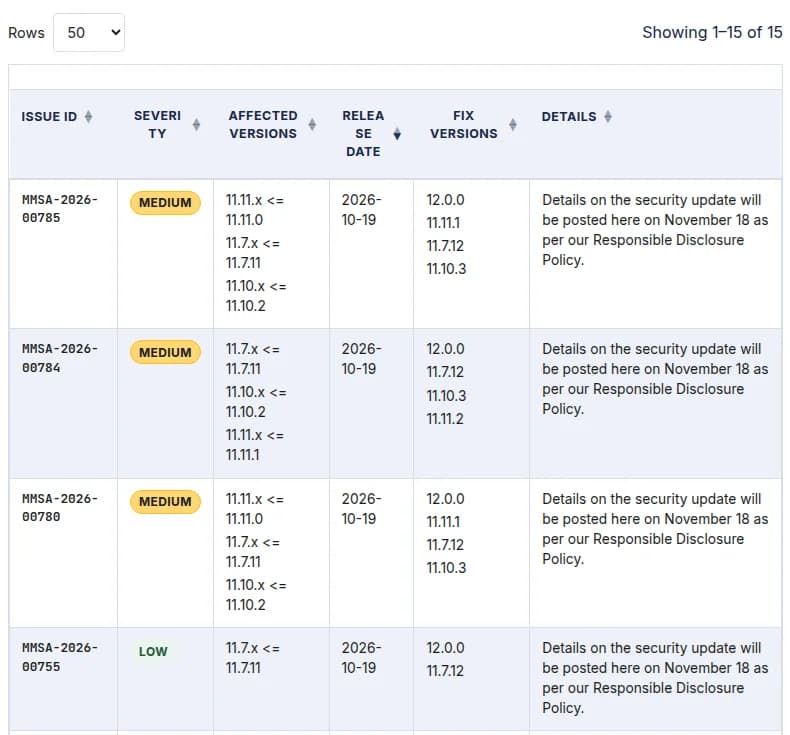Click the Rows label

pyautogui.click(x=26, y=33)
